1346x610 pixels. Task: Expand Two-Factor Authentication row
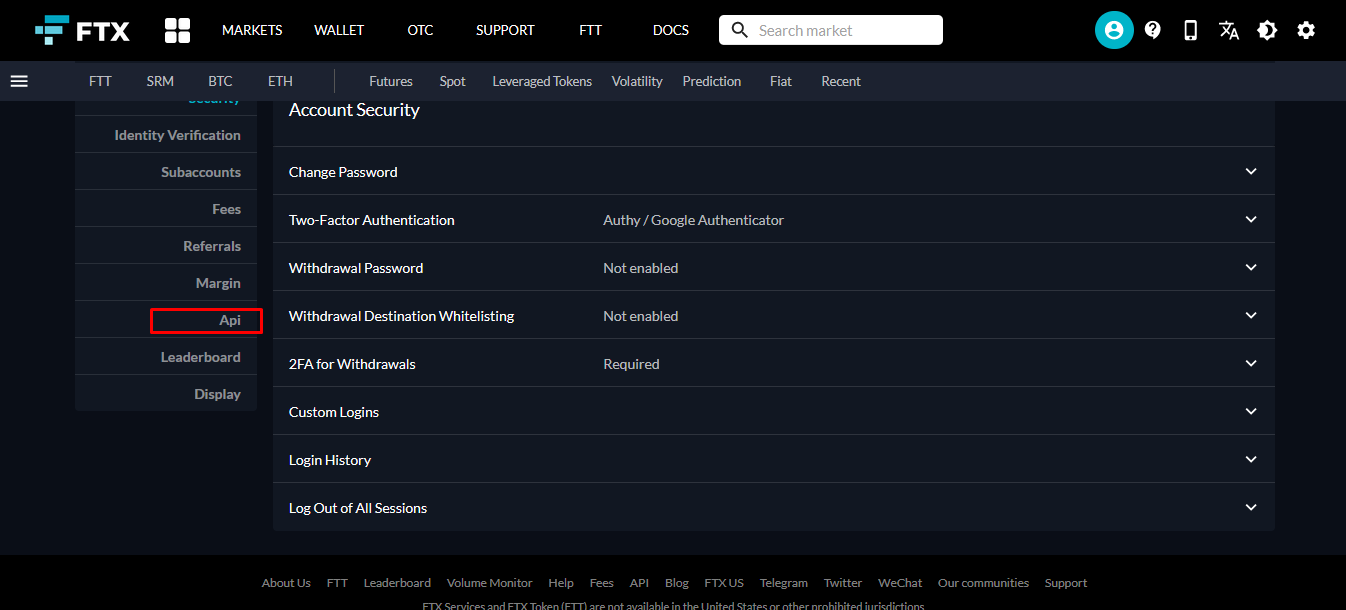1250,220
